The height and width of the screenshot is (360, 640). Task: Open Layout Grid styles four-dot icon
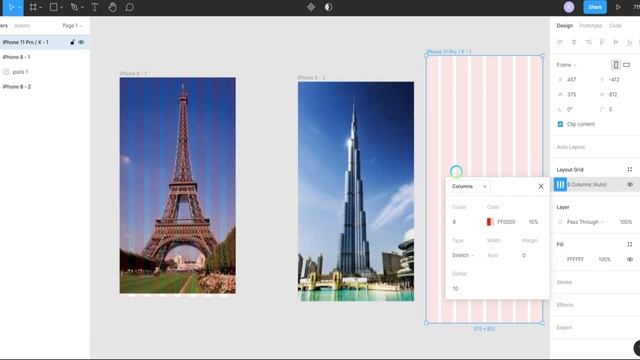click(630, 169)
